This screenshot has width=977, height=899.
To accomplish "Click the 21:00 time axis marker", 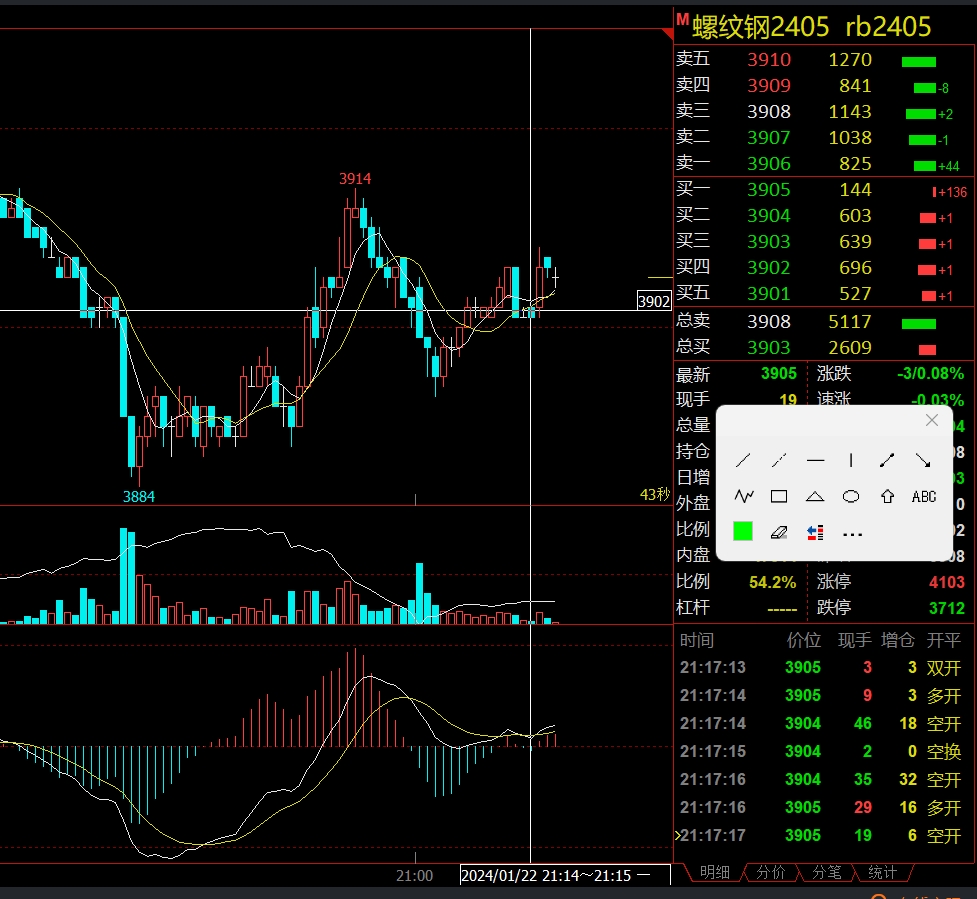I will point(414,876).
